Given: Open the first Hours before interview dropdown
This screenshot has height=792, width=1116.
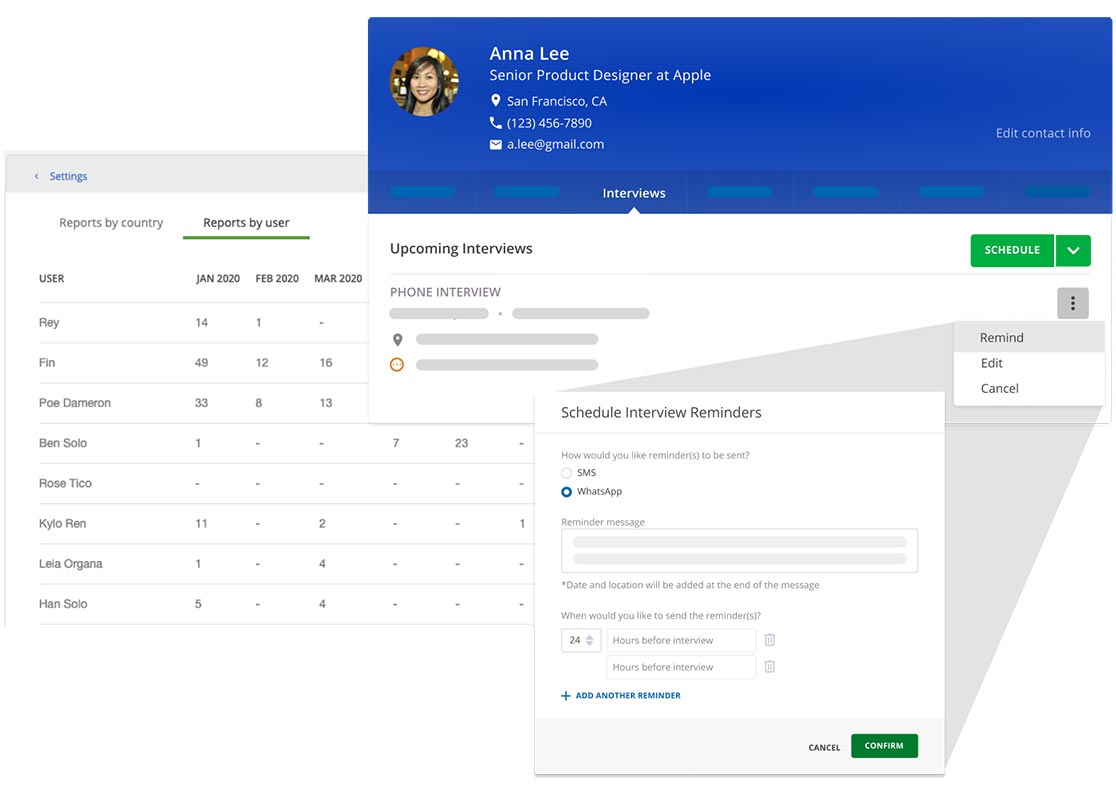Looking at the screenshot, I should coord(681,640).
